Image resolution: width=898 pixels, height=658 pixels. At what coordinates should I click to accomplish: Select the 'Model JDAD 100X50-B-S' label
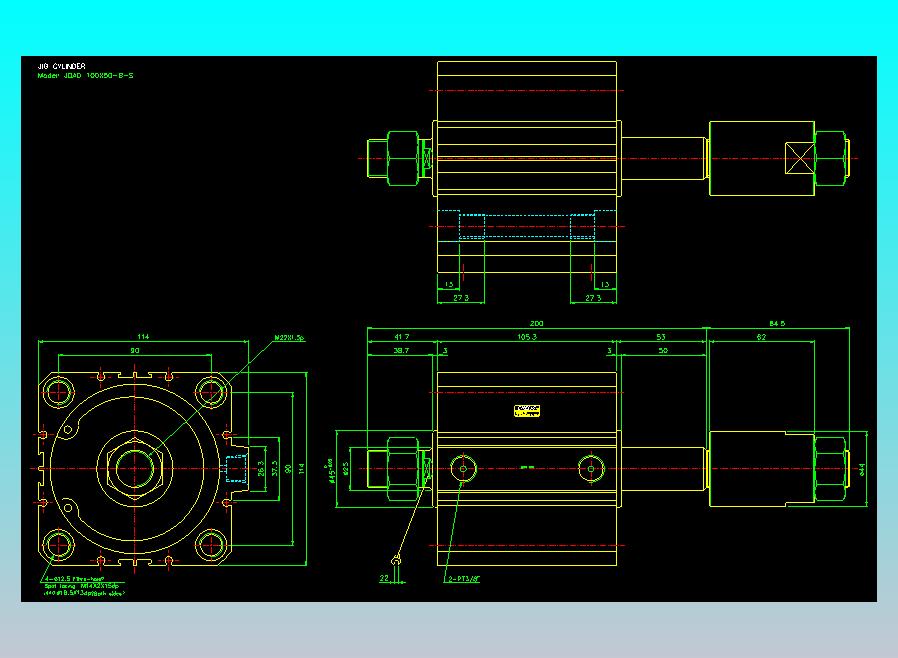pyautogui.click(x=85, y=76)
